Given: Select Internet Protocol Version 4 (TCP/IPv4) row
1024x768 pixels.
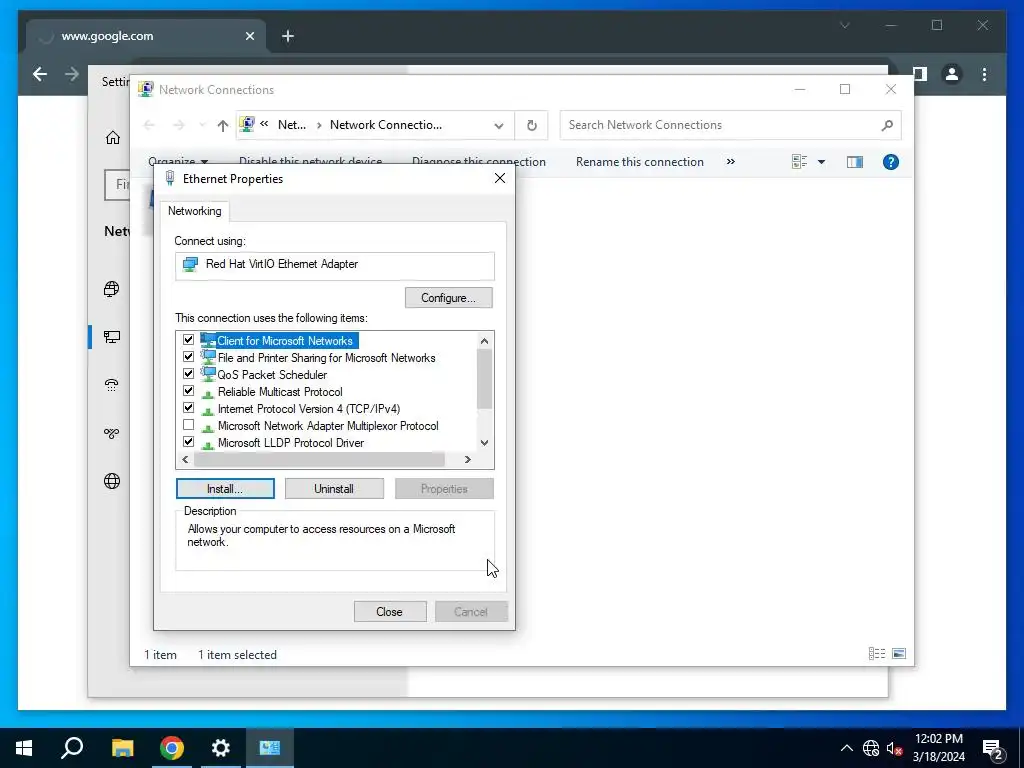Looking at the screenshot, I should pyautogui.click(x=309, y=409).
